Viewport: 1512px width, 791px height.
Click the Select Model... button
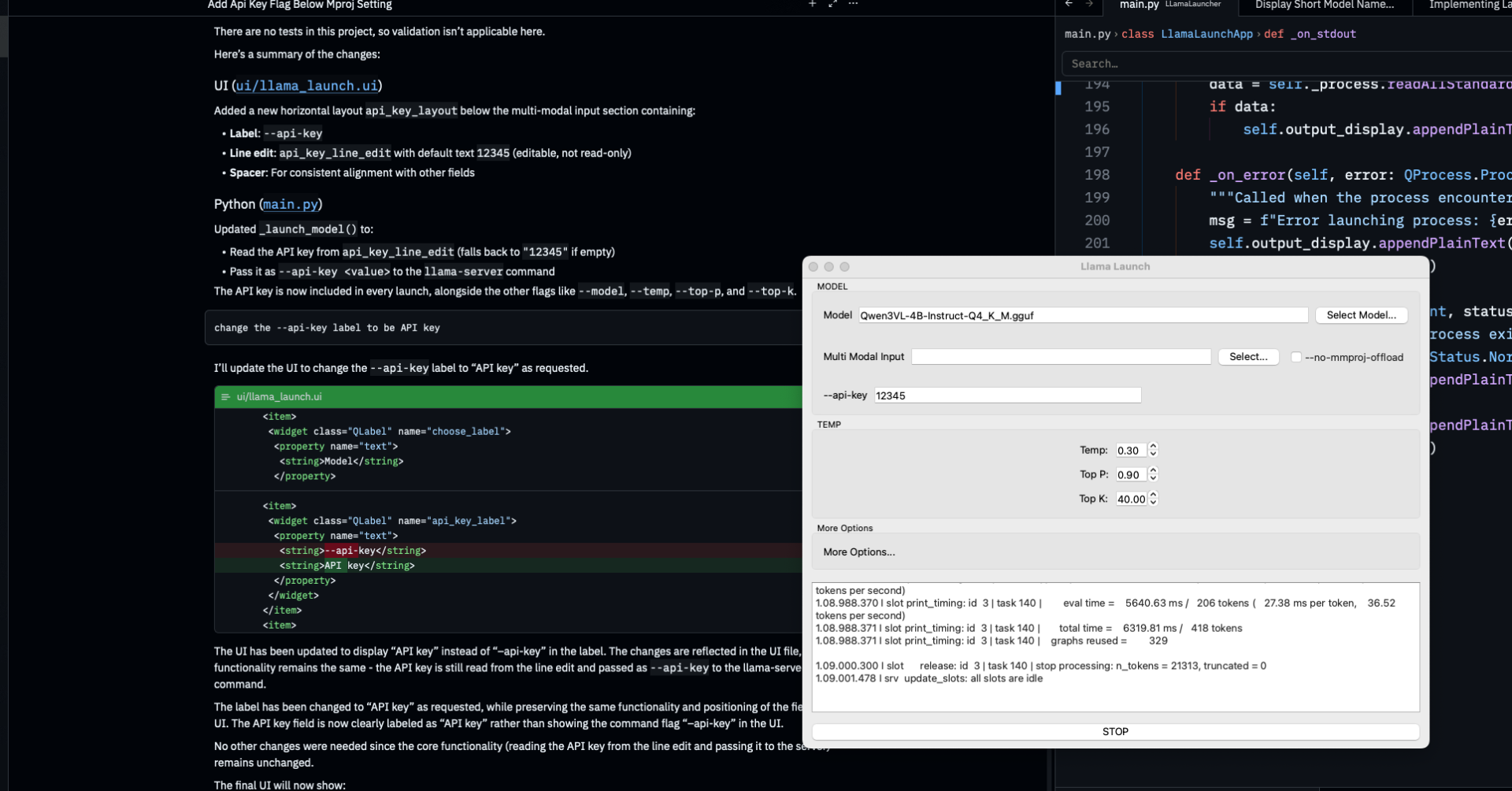pos(1362,315)
